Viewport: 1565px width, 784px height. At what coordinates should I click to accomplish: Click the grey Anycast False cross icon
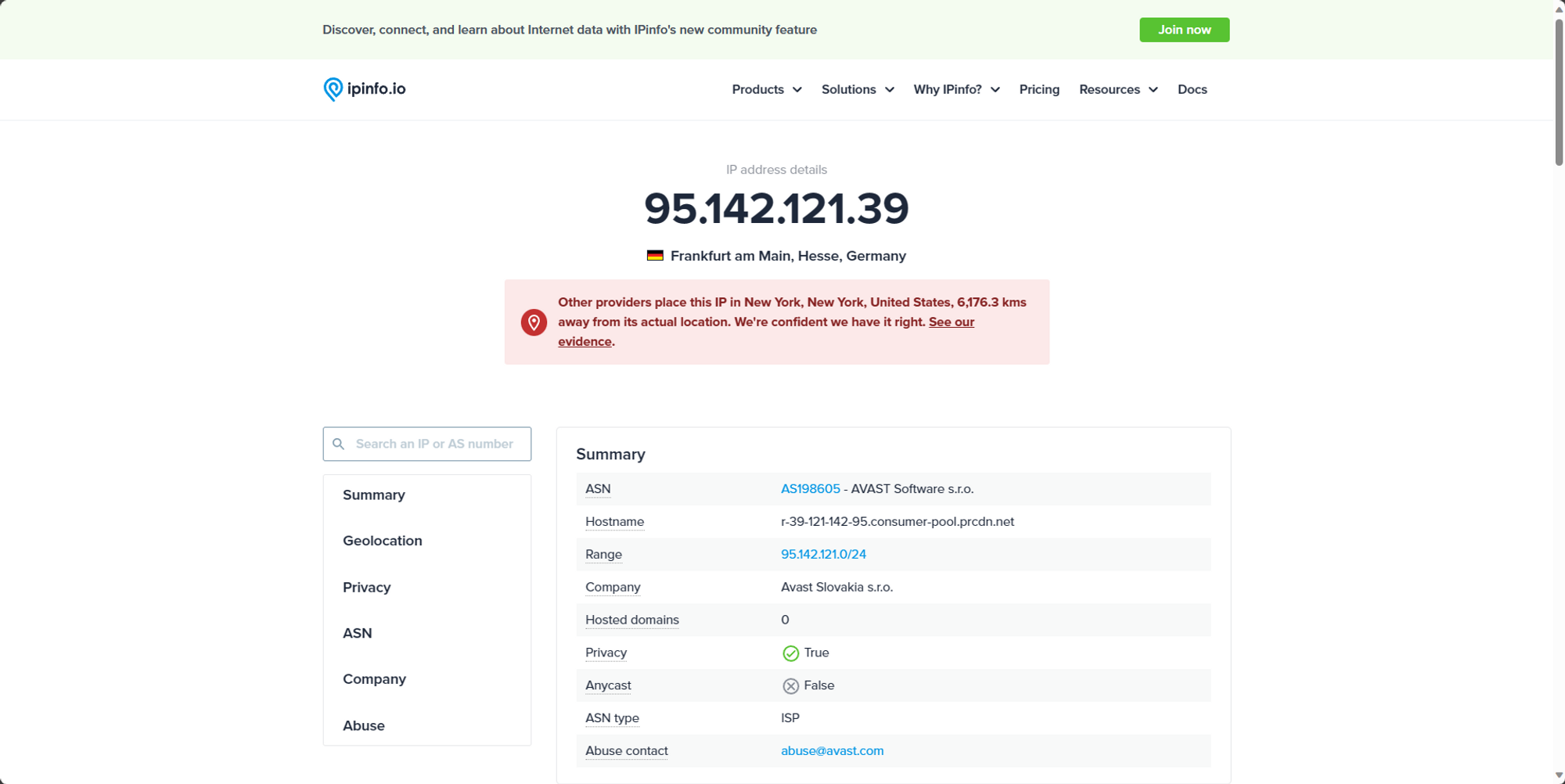click(x=790, y=686)
